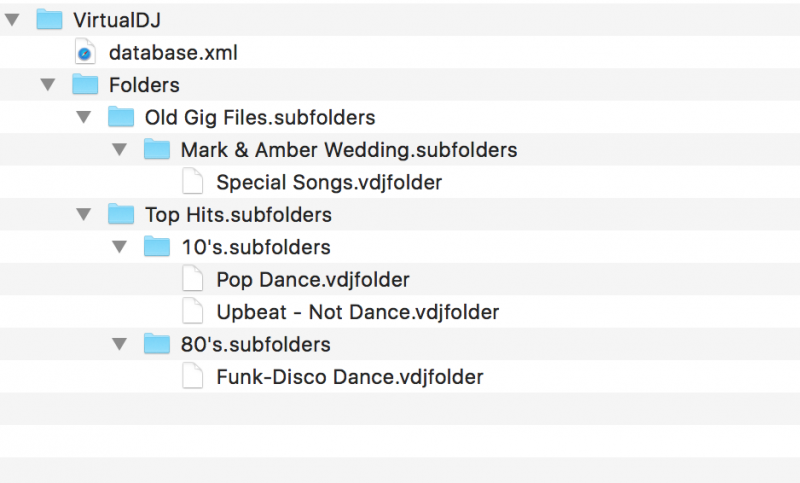Screen dimensions: 800x483
Task: Collapse Top Hits.subfolders triangle
Action: (x=84, y=214)
